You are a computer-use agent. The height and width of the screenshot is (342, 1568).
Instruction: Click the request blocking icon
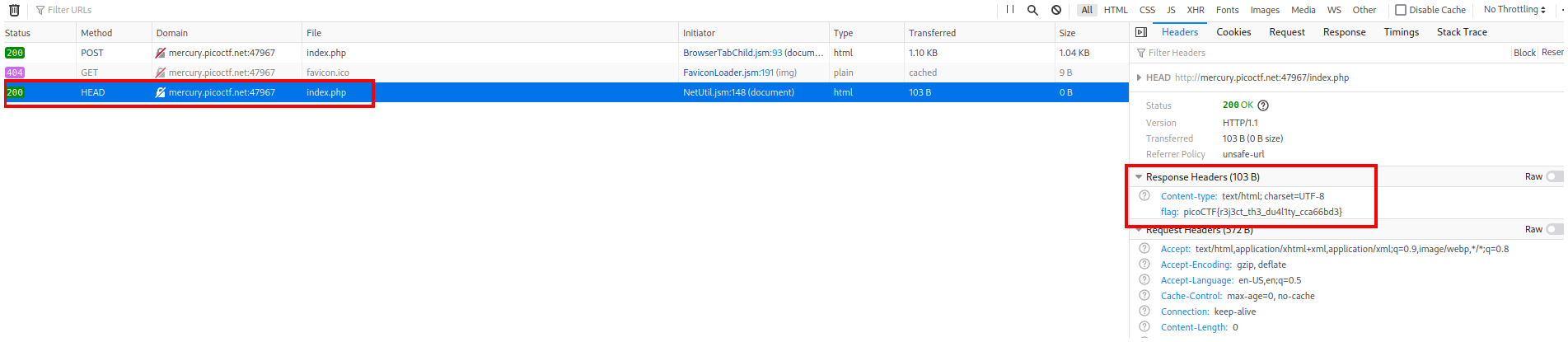coord(1056,10)
